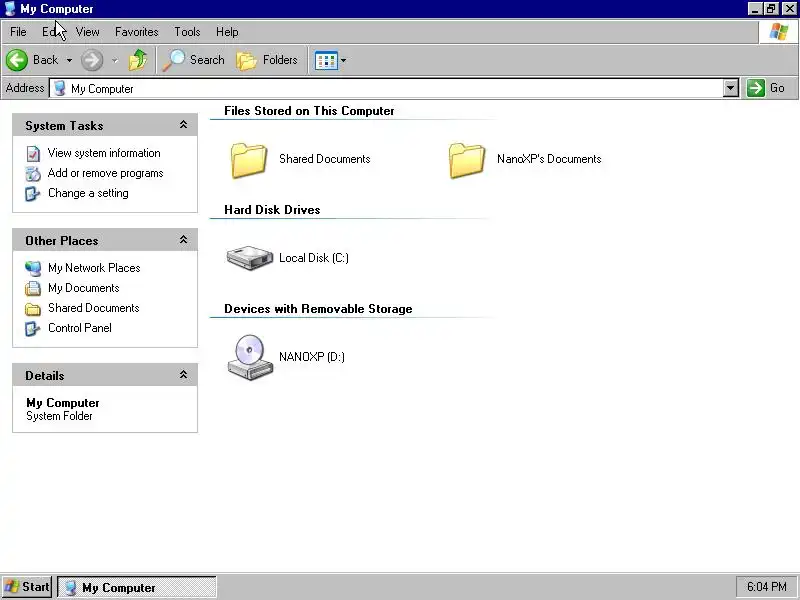This screenshot has width=800, height=600.
Task: Click the My Documents sidebar icon
Action: [33, 288]
